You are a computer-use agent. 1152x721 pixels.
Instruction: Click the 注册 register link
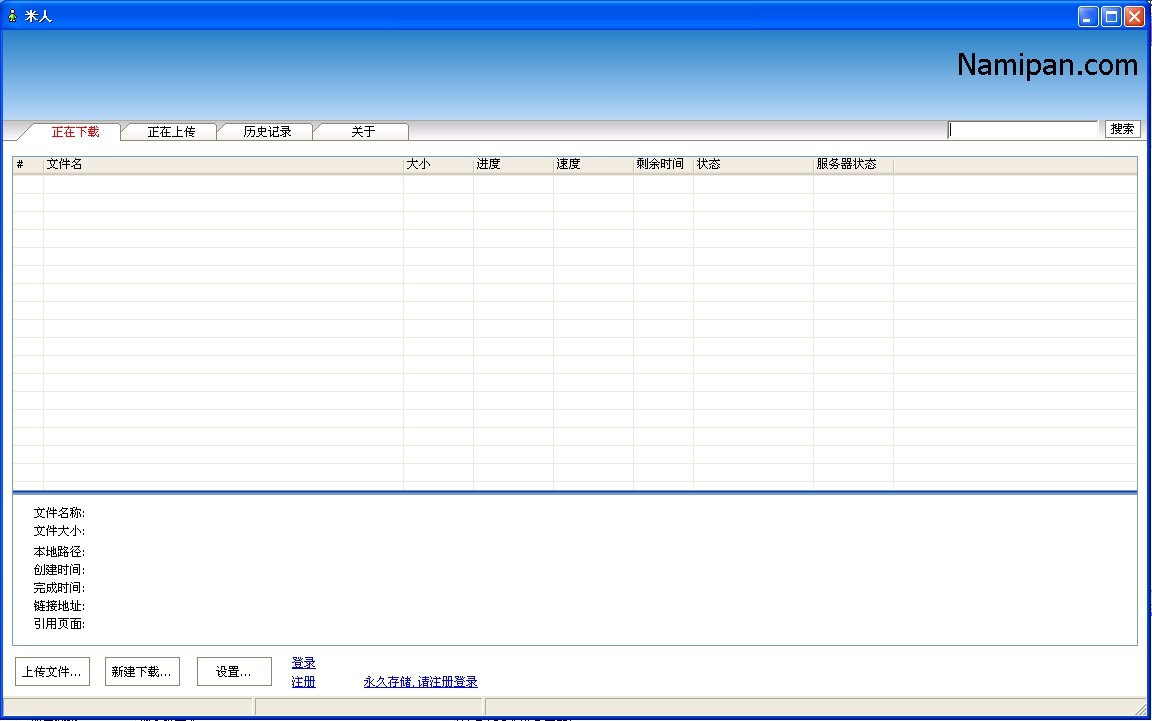(303, 682)
